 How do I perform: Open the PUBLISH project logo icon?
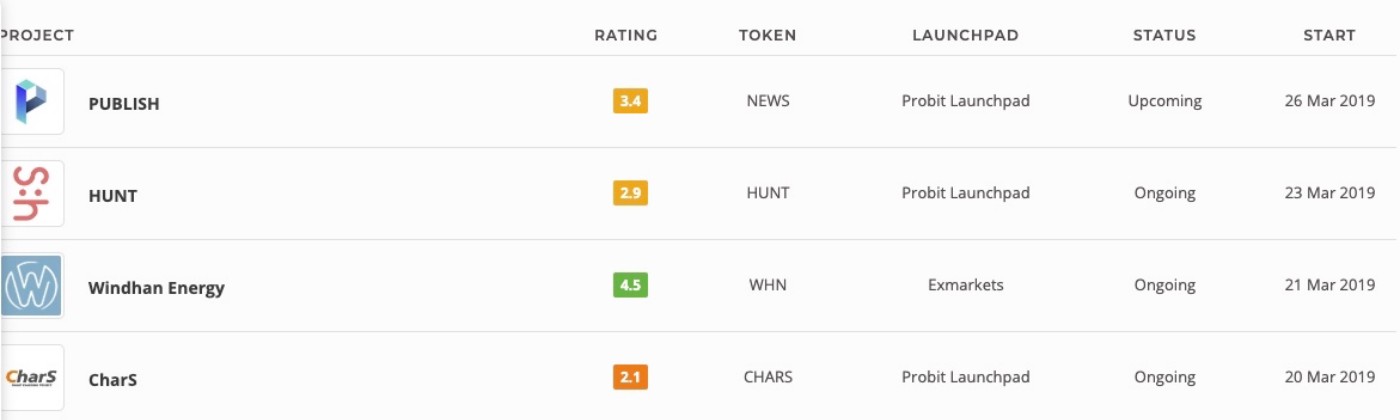click(32, 102)
